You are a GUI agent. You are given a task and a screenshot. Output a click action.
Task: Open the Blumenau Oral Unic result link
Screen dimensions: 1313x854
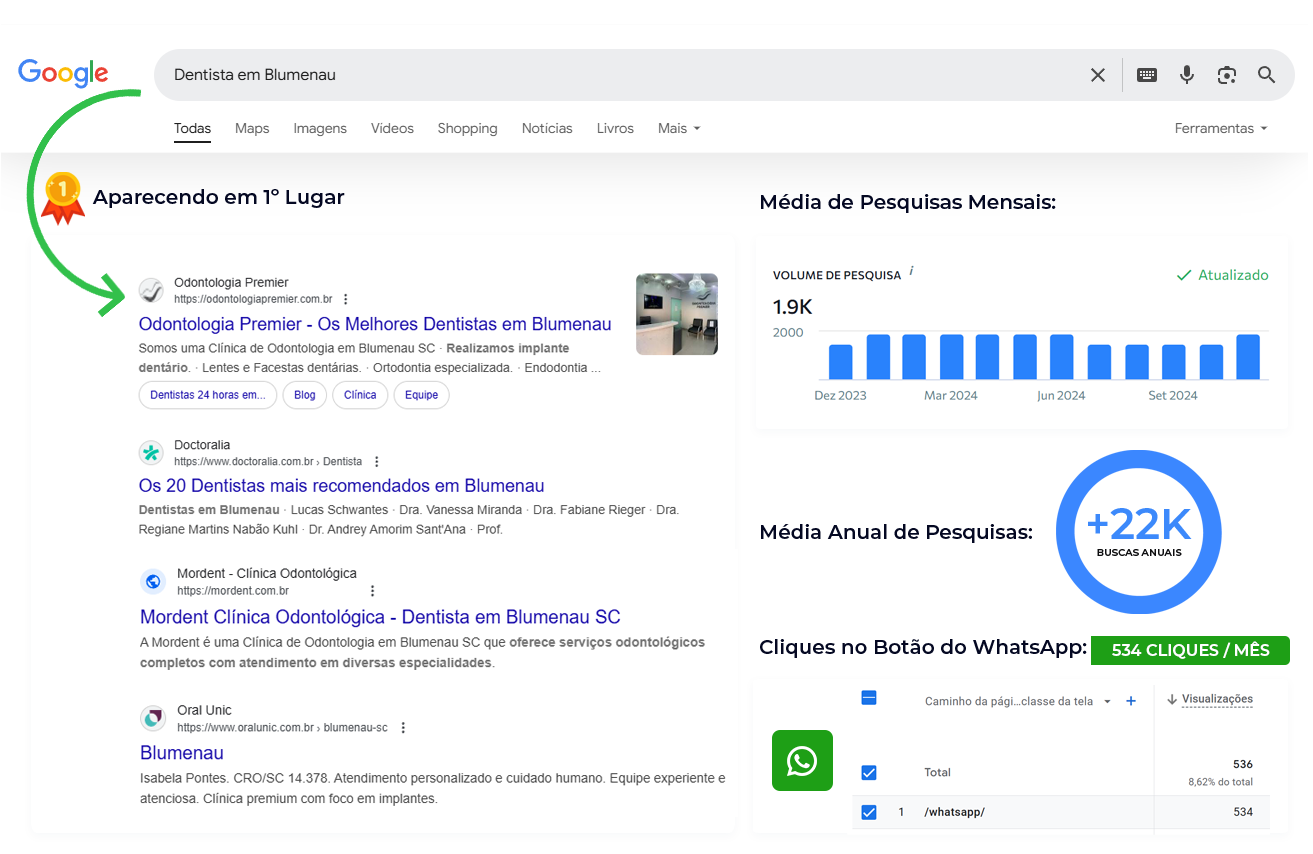pos(182,753)
